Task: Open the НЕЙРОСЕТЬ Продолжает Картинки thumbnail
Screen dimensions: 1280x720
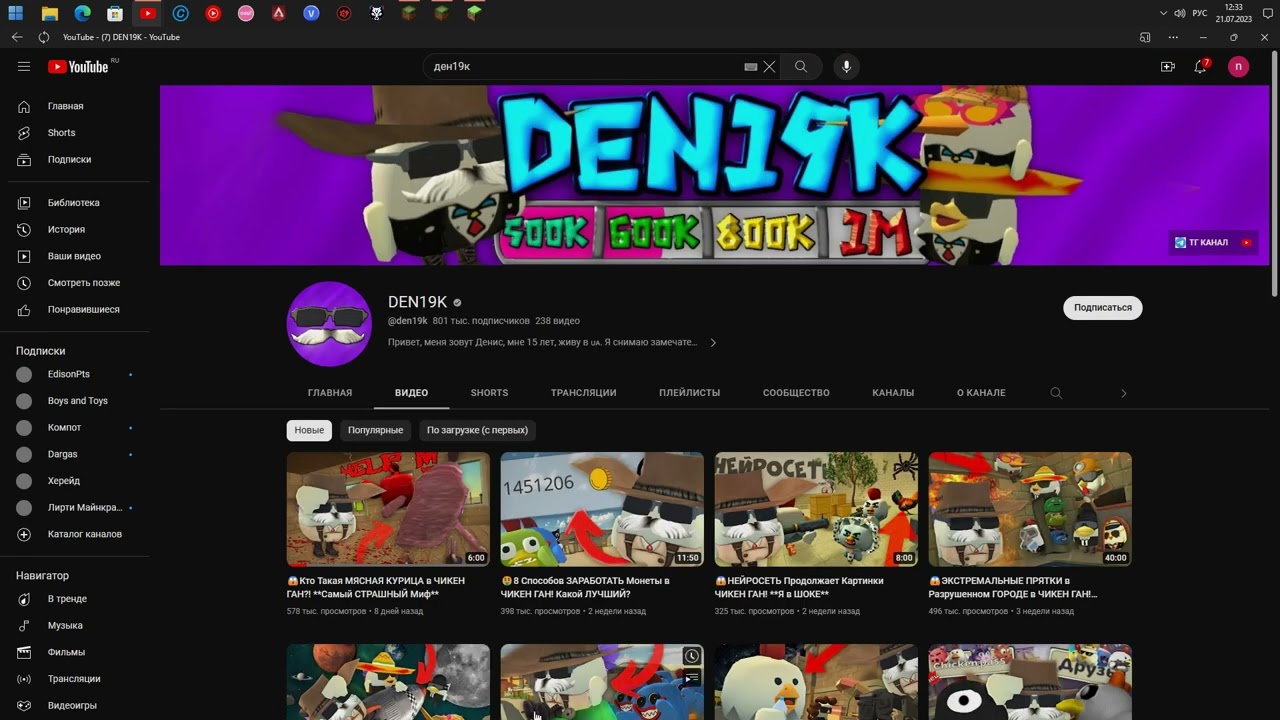Action: (x=816, y=509)
